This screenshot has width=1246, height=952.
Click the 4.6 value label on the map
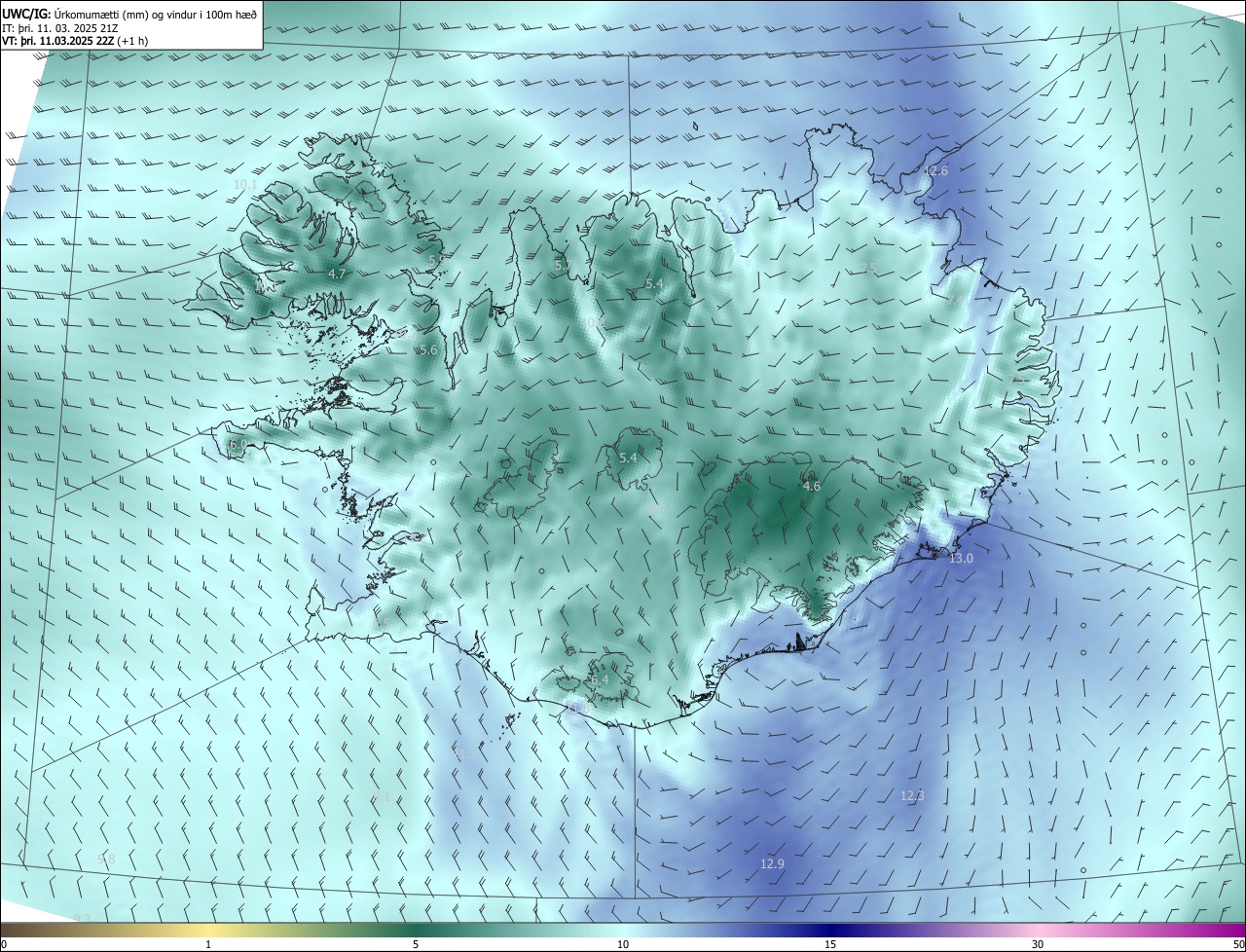coord(811,486)
